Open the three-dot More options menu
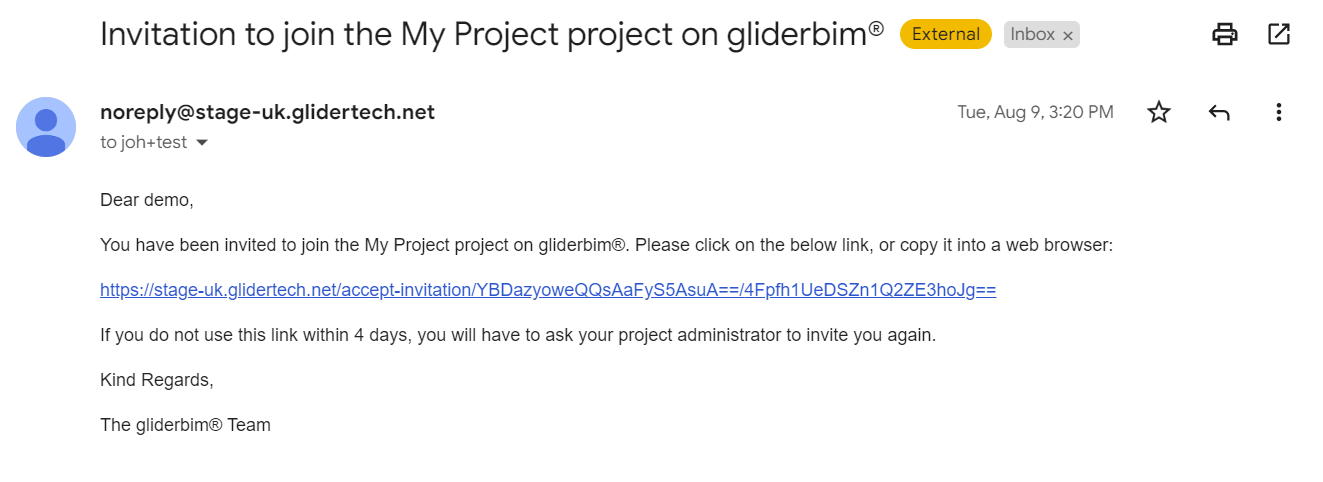1323x482 pixels. tap(1278, 112)
